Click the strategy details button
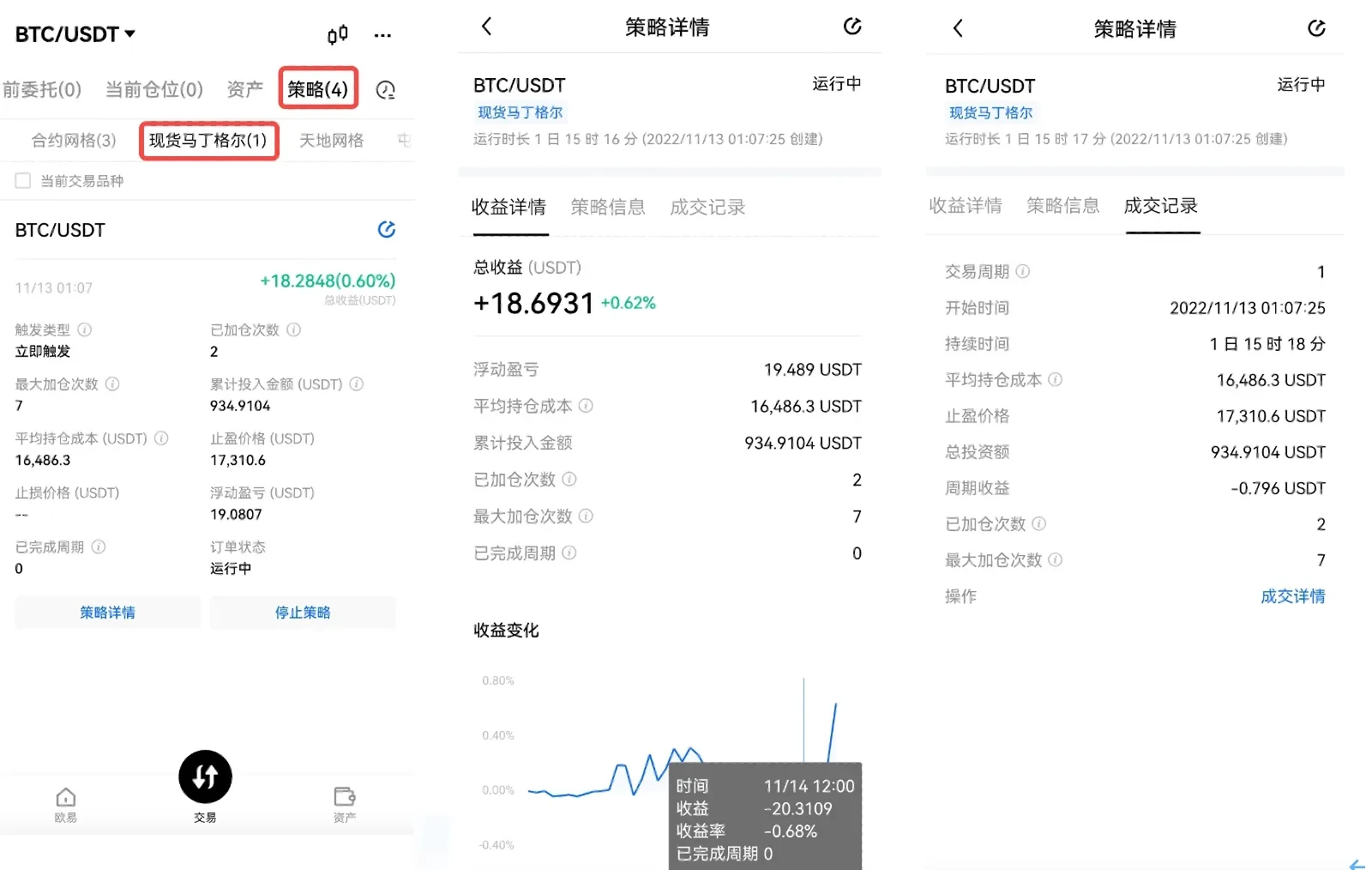 tap(107, 613)
